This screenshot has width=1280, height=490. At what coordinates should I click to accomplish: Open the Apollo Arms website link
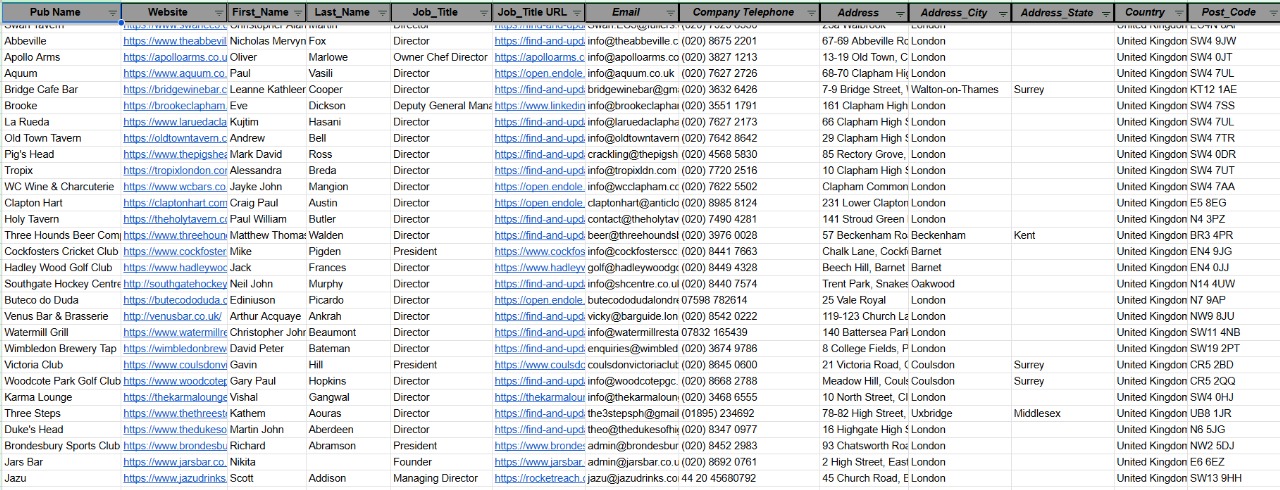[175, 57]
